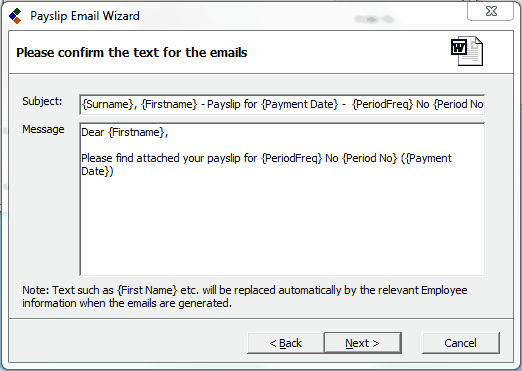Viewport: 522px width, 371px height.
Task: Close the Payslip Email Wizard dialog
Action: pyautogui.click(x=490, y=11)
